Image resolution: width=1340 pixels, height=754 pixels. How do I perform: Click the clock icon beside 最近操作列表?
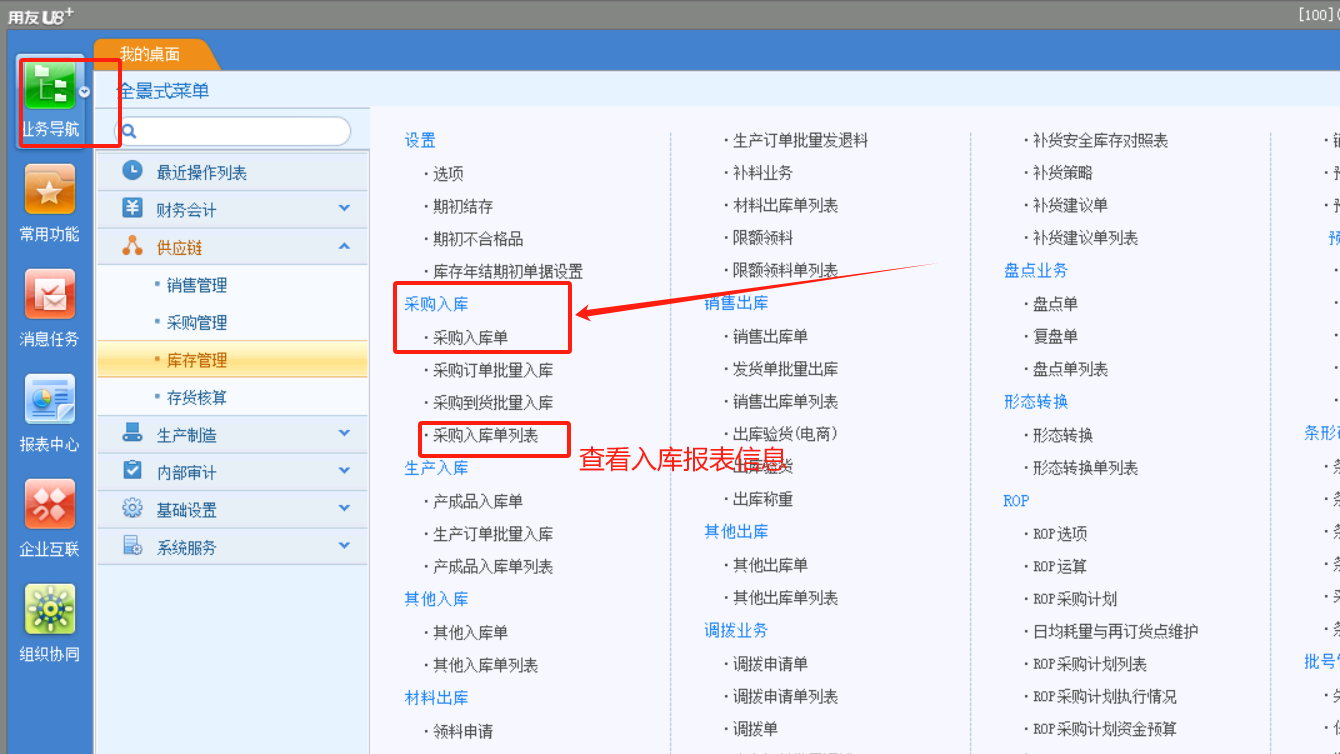[132, 171]
